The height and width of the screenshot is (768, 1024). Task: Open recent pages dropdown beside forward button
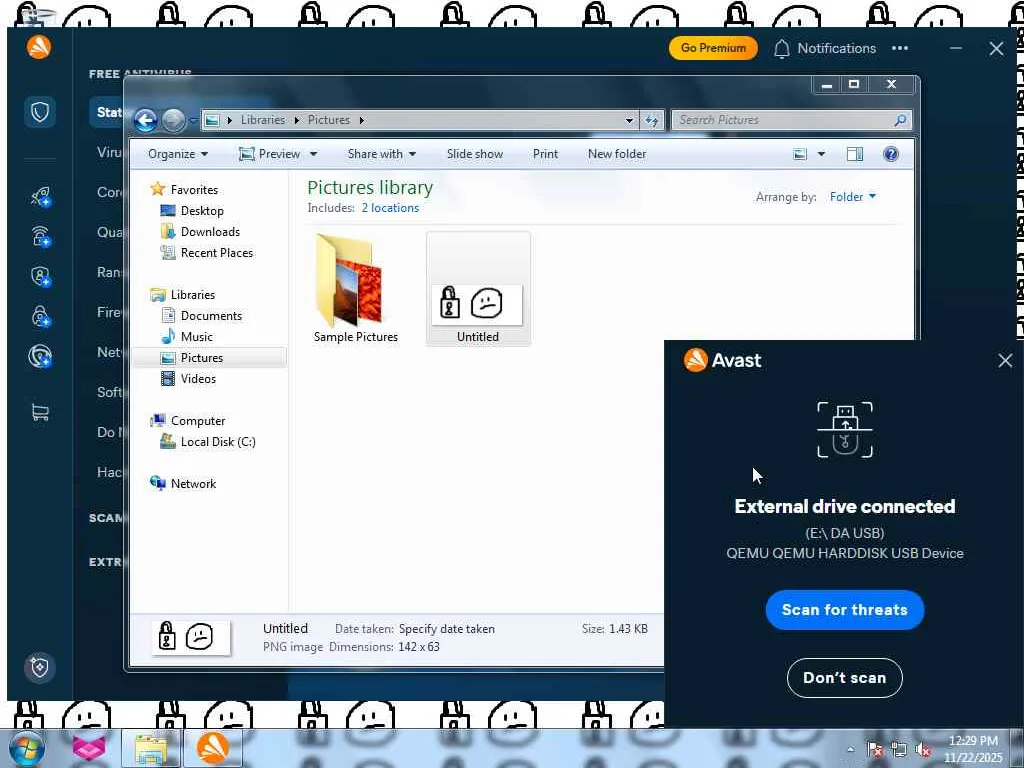193,120
